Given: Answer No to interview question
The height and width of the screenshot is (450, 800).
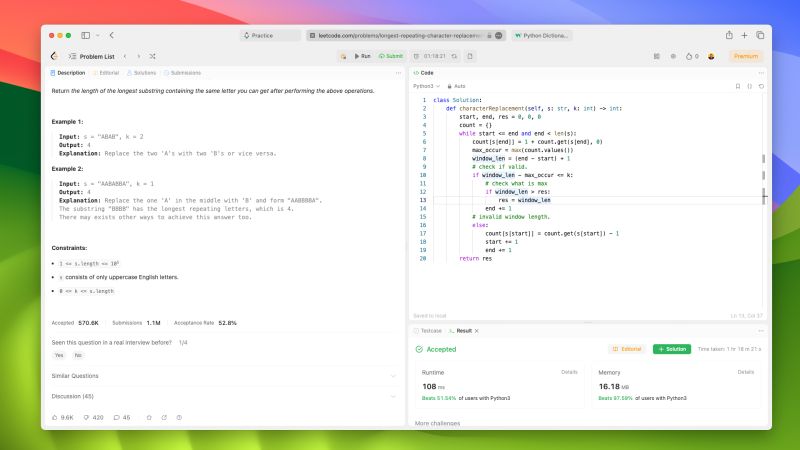Looking at the screenshot, I should (x=78, y=355).
